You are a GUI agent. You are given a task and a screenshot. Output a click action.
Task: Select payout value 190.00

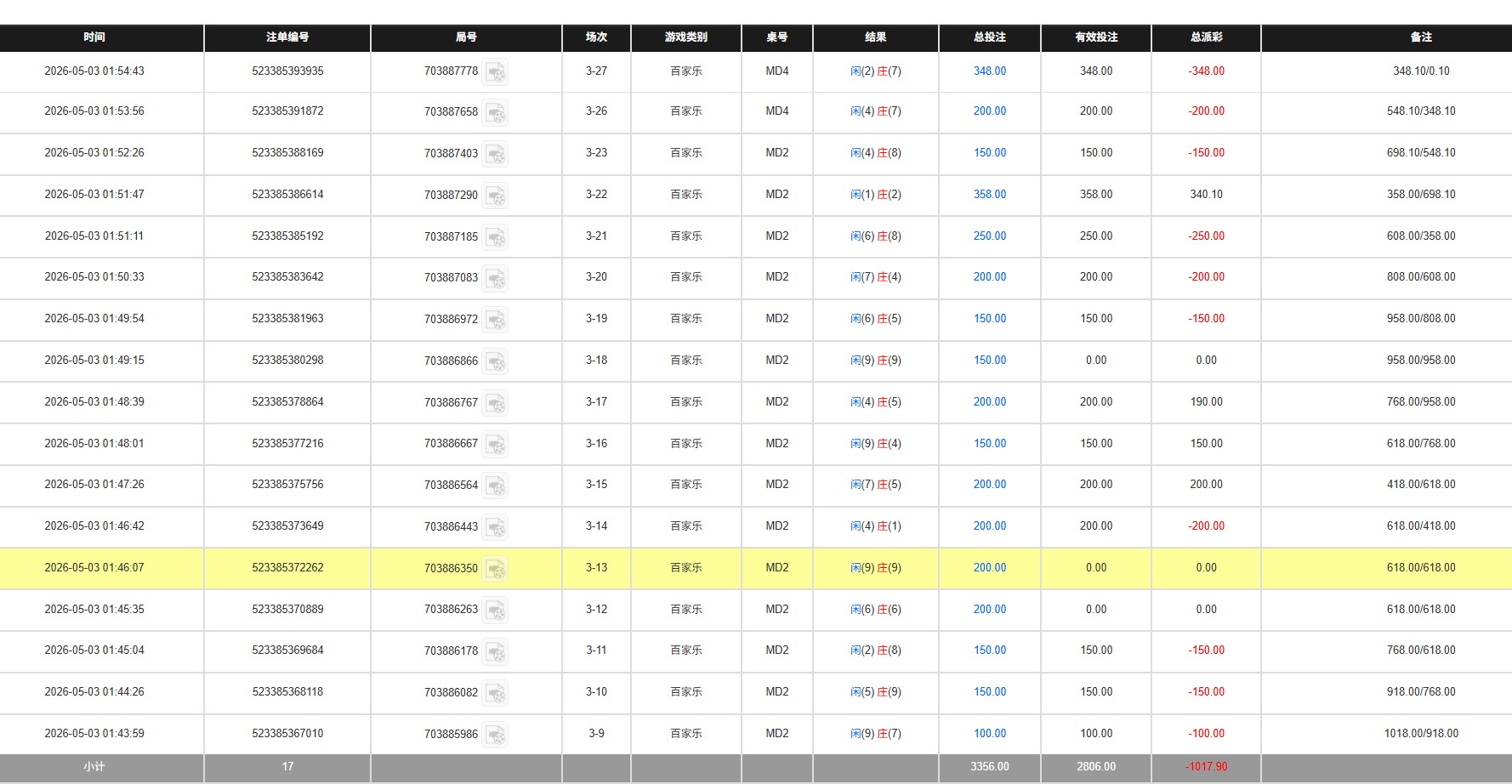click(x=1206, y=402)
